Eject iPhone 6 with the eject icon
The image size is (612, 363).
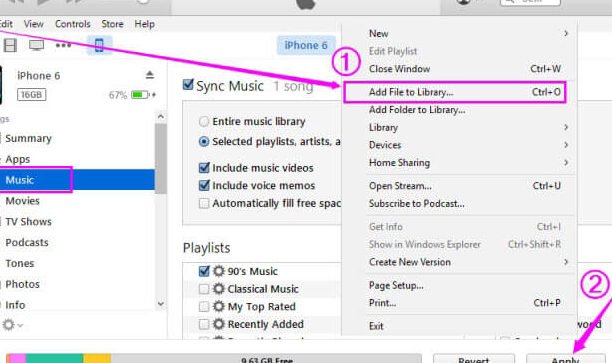[149, 75]
